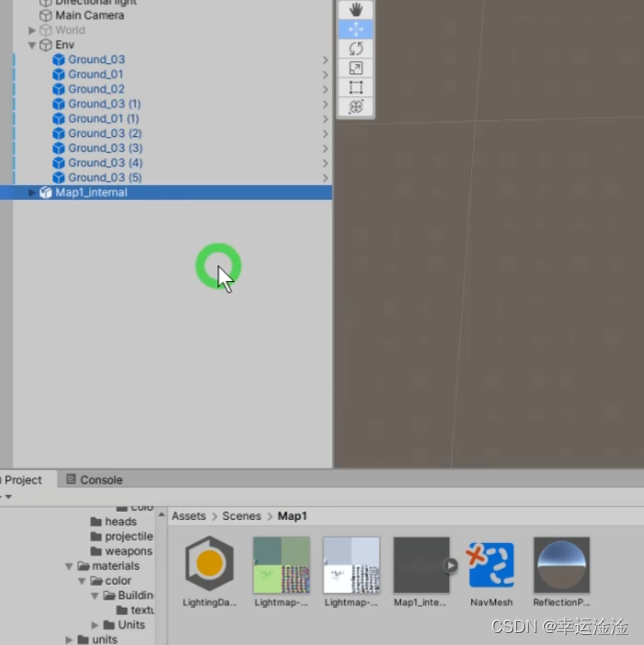Screen dimensions: 644x645
Task: Collapse the Env object in Hierarchy
Action: 32,45
